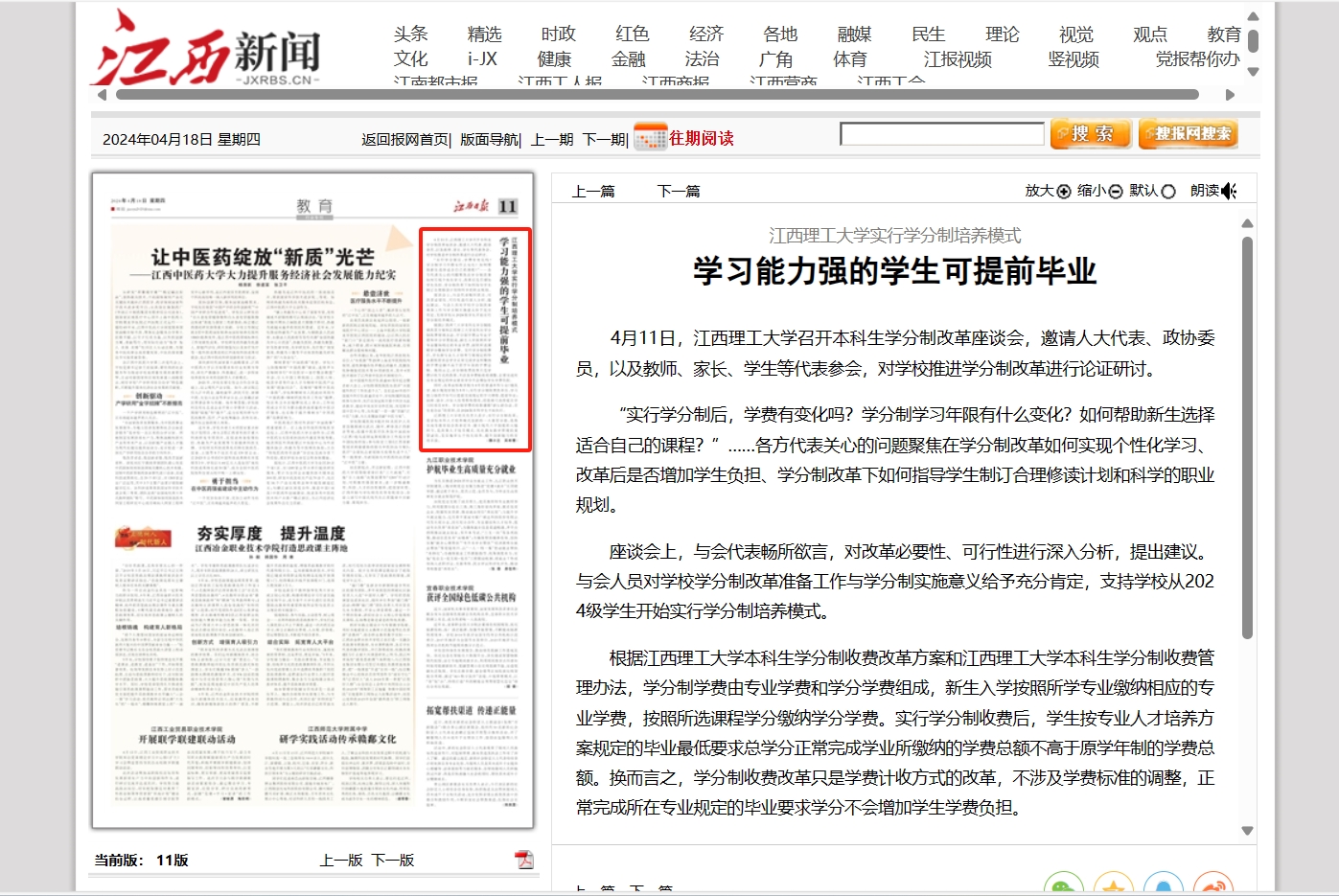Click the orange 搜索 search button

1091,134
